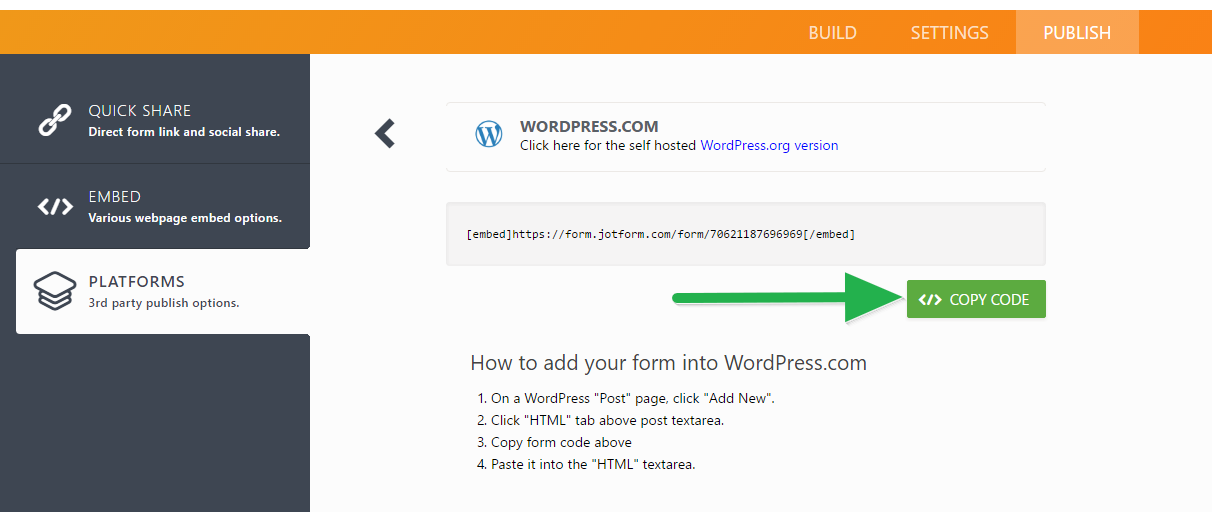Select the PUBLISH tab

click(x=1077, y=33)
